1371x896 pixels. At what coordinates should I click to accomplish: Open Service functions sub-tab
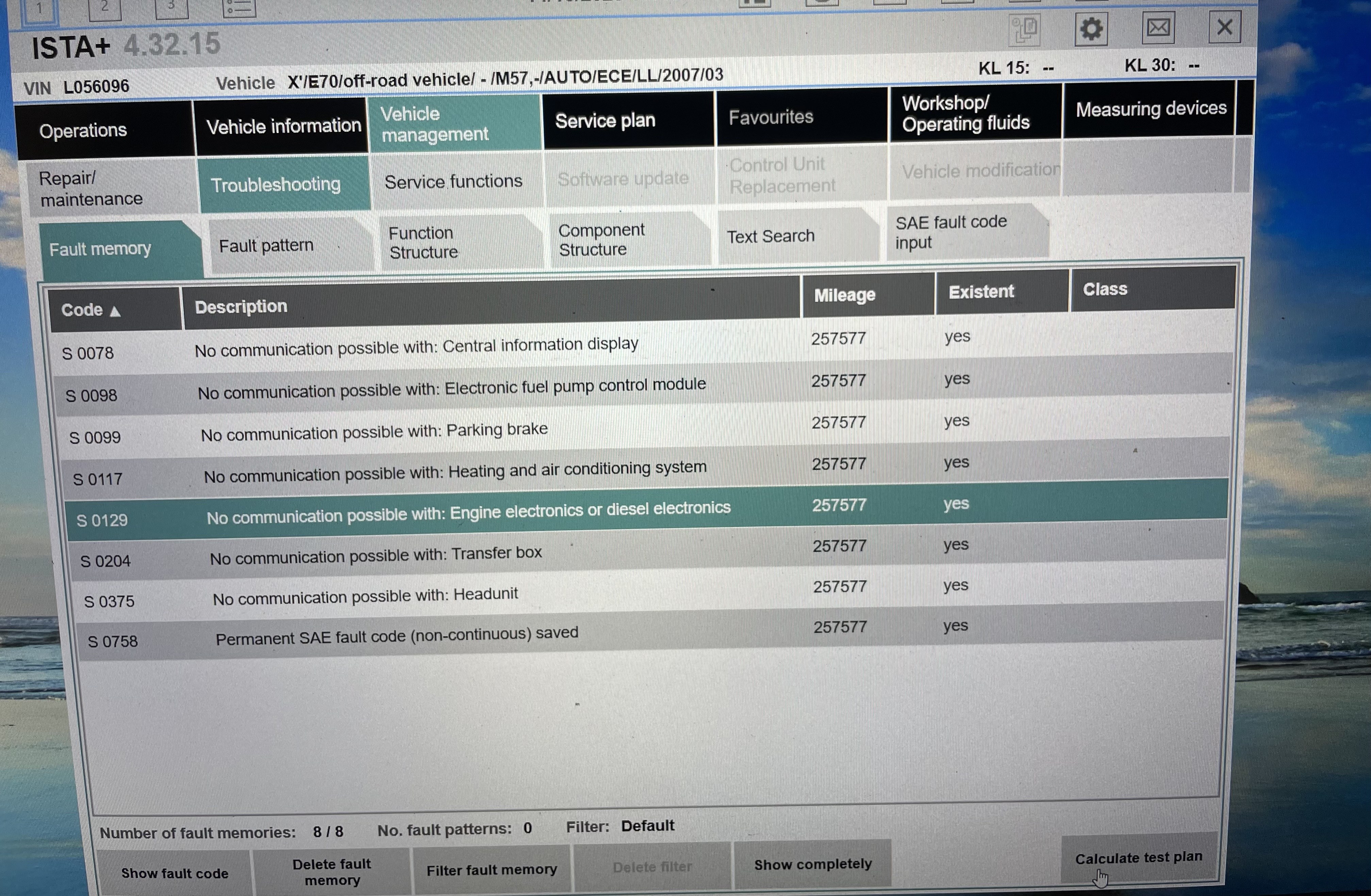coord(453,182)
